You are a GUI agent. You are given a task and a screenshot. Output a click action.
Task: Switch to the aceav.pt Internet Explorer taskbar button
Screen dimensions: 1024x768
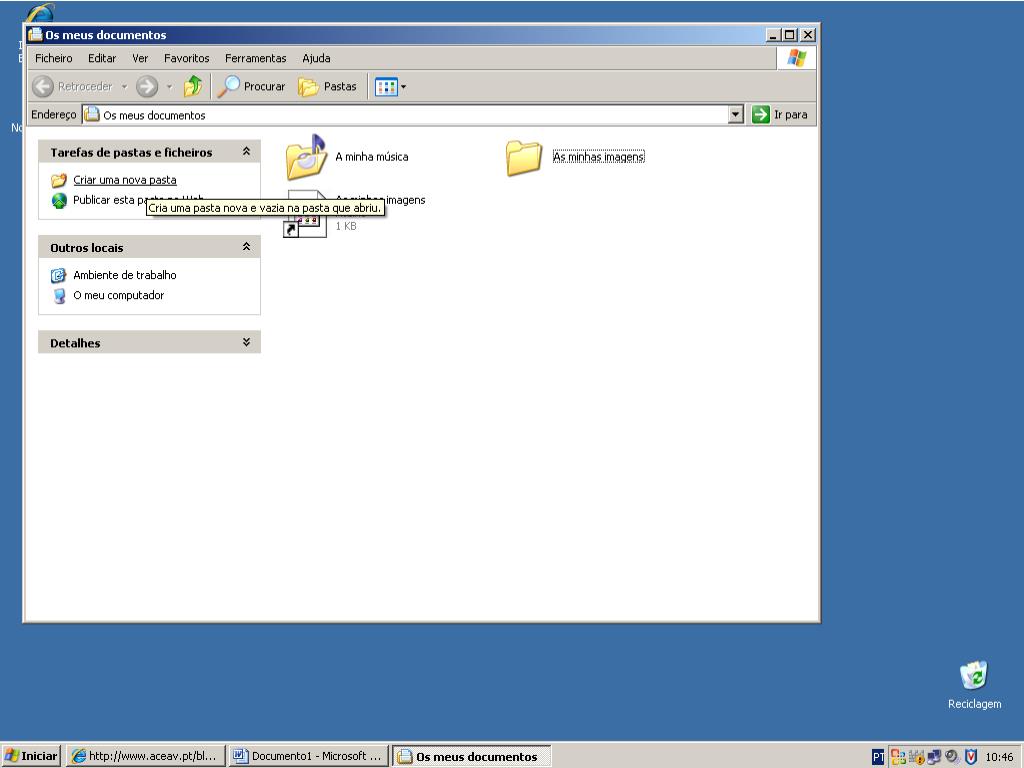146,756
